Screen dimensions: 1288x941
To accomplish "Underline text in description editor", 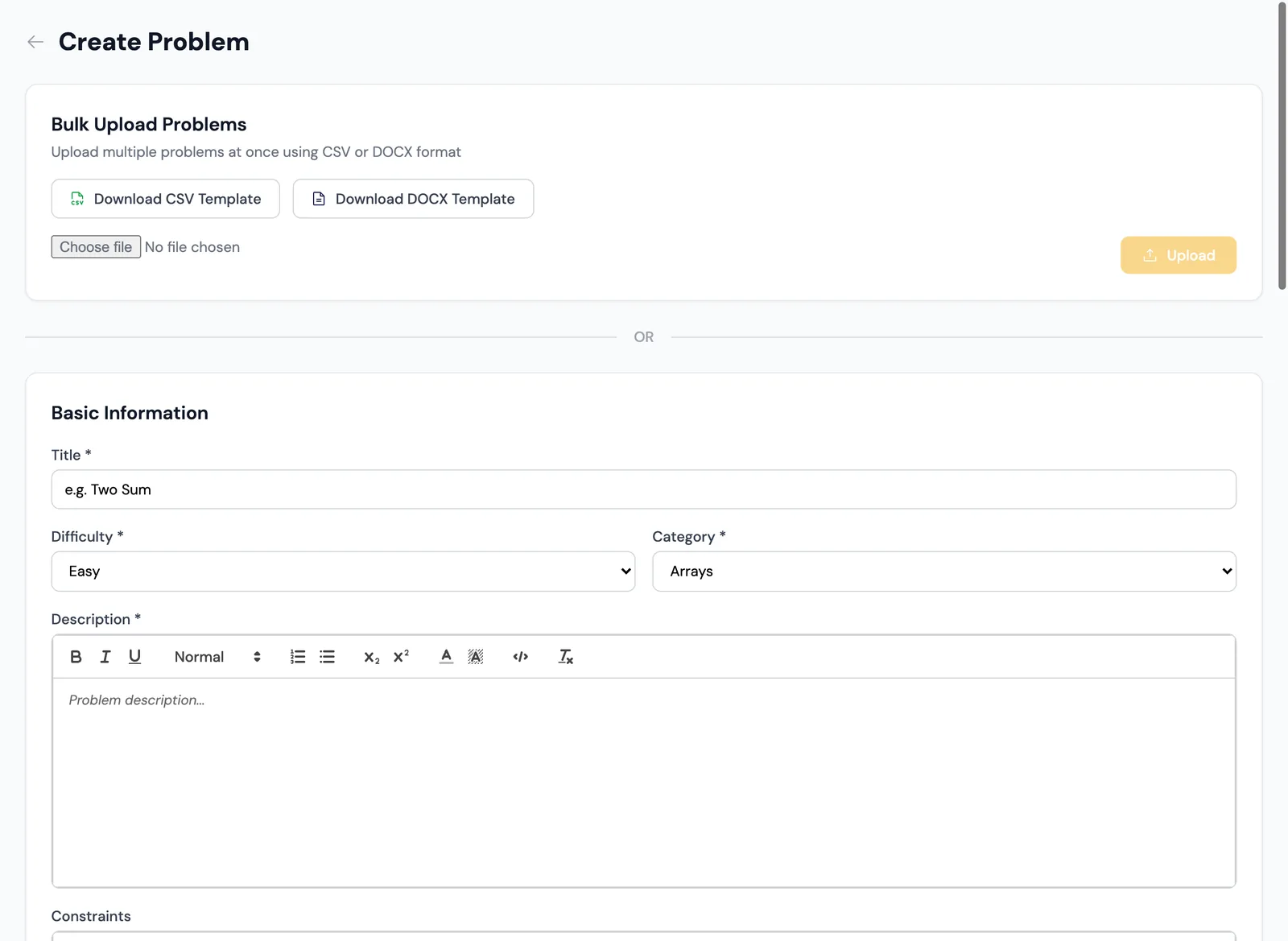I will click(x=134, y=657).
